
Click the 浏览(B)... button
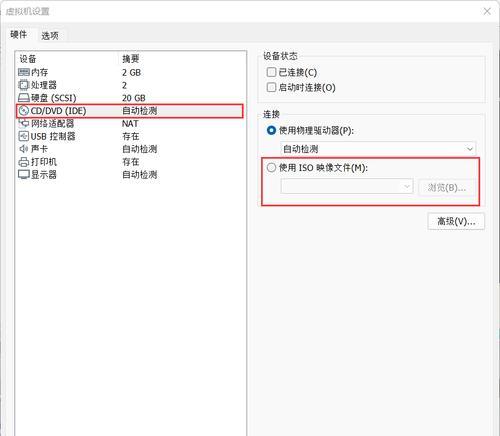point(446,187)
